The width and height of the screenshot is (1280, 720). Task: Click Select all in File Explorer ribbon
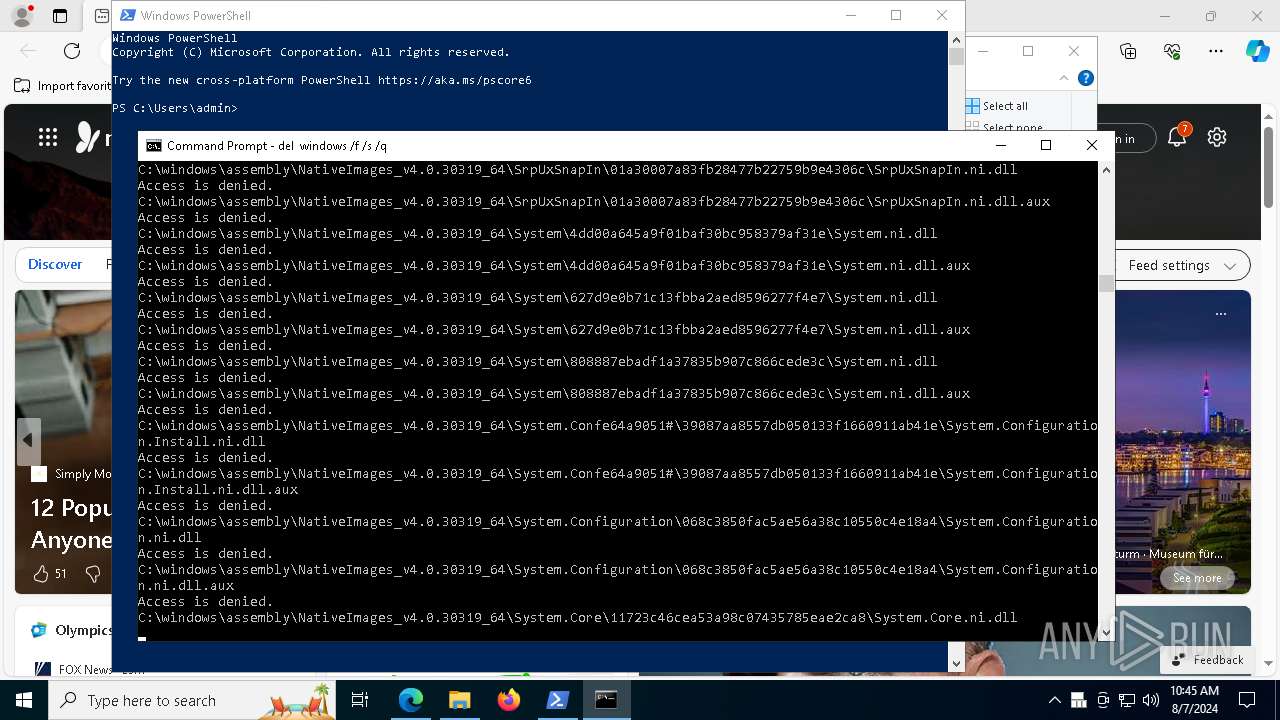coord(997,106)
